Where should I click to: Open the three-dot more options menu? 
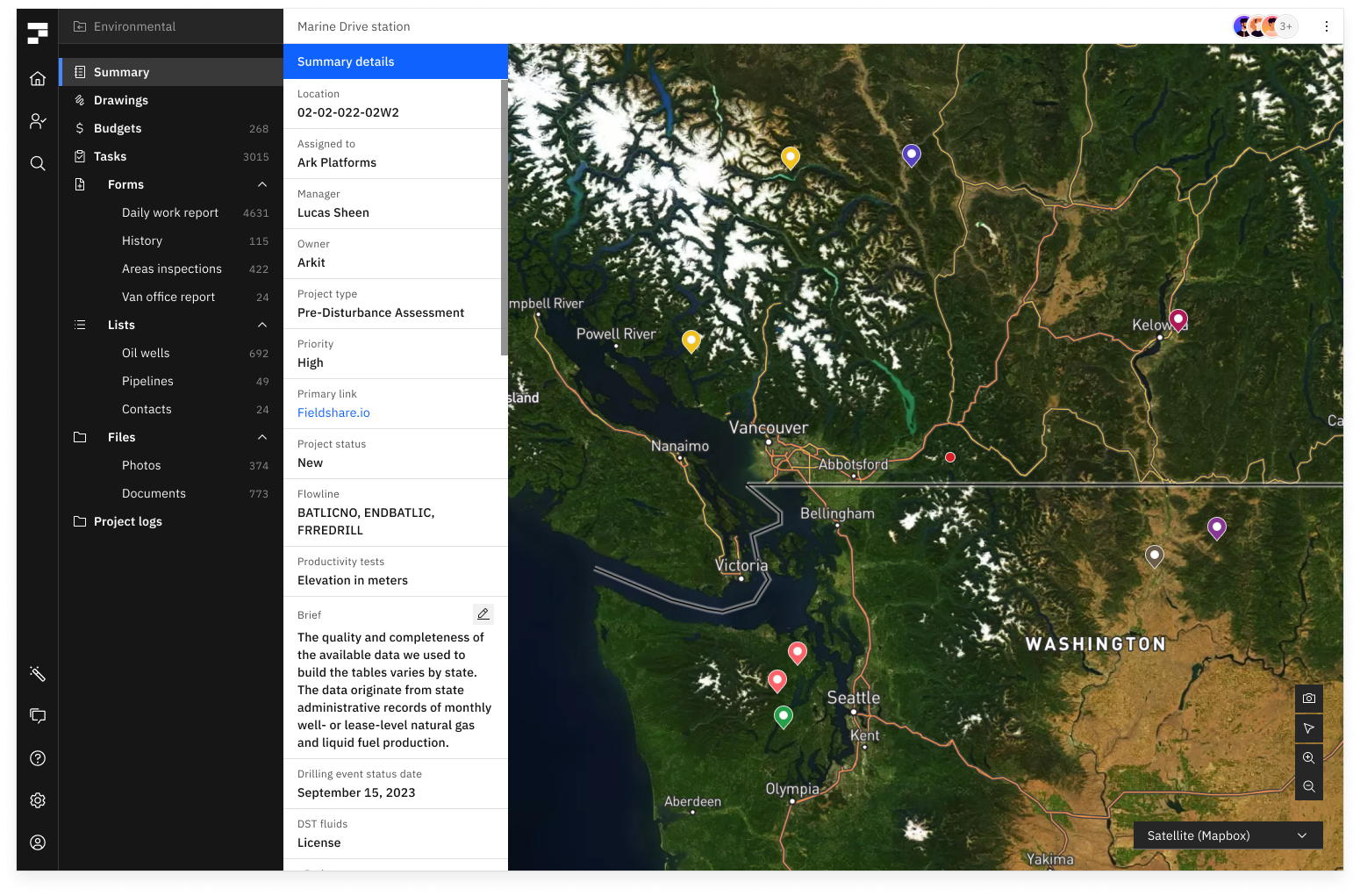point(1326,26)
